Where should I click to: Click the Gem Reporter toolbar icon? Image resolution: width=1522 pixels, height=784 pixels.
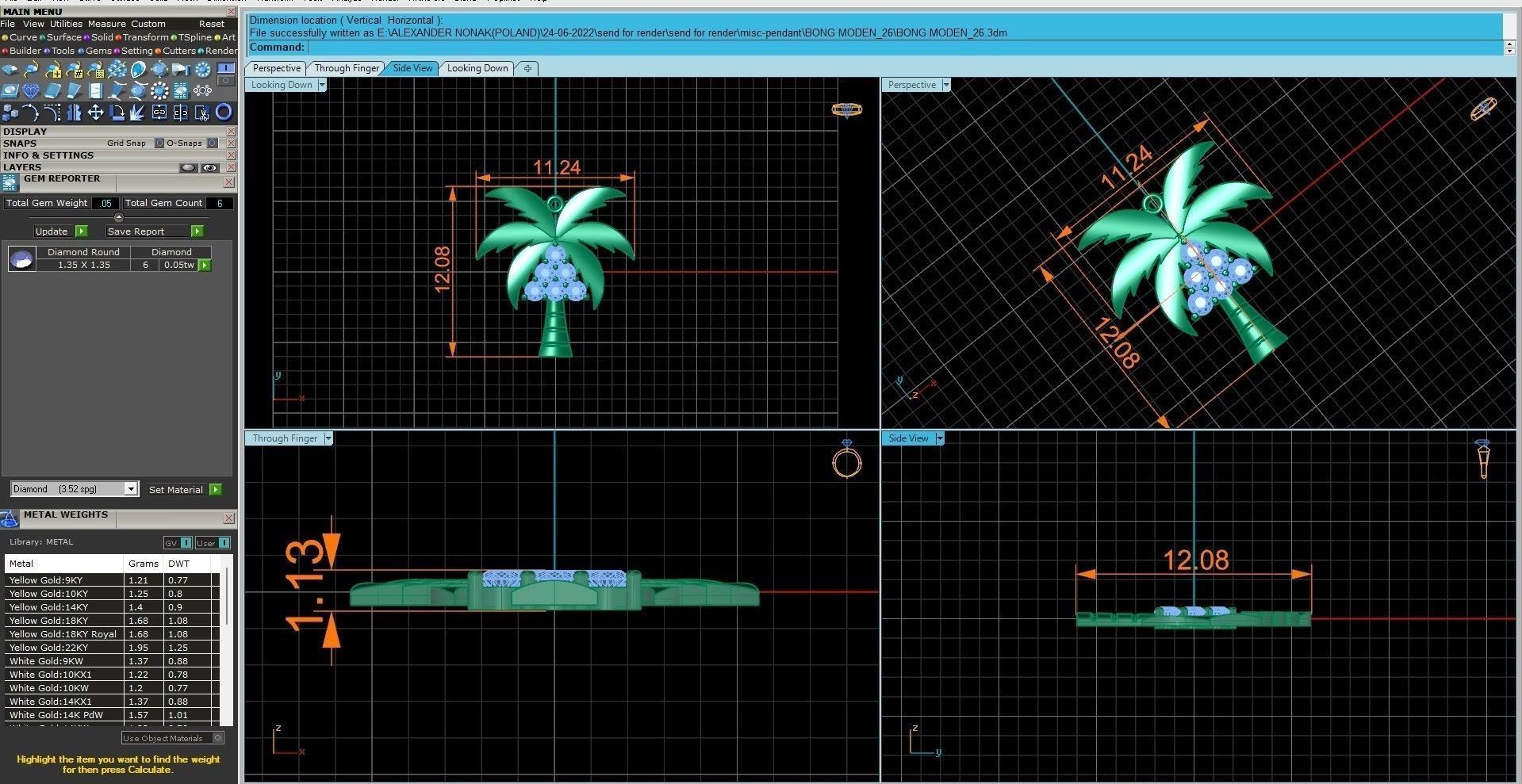pyautogui.click(x=182, y=90)
